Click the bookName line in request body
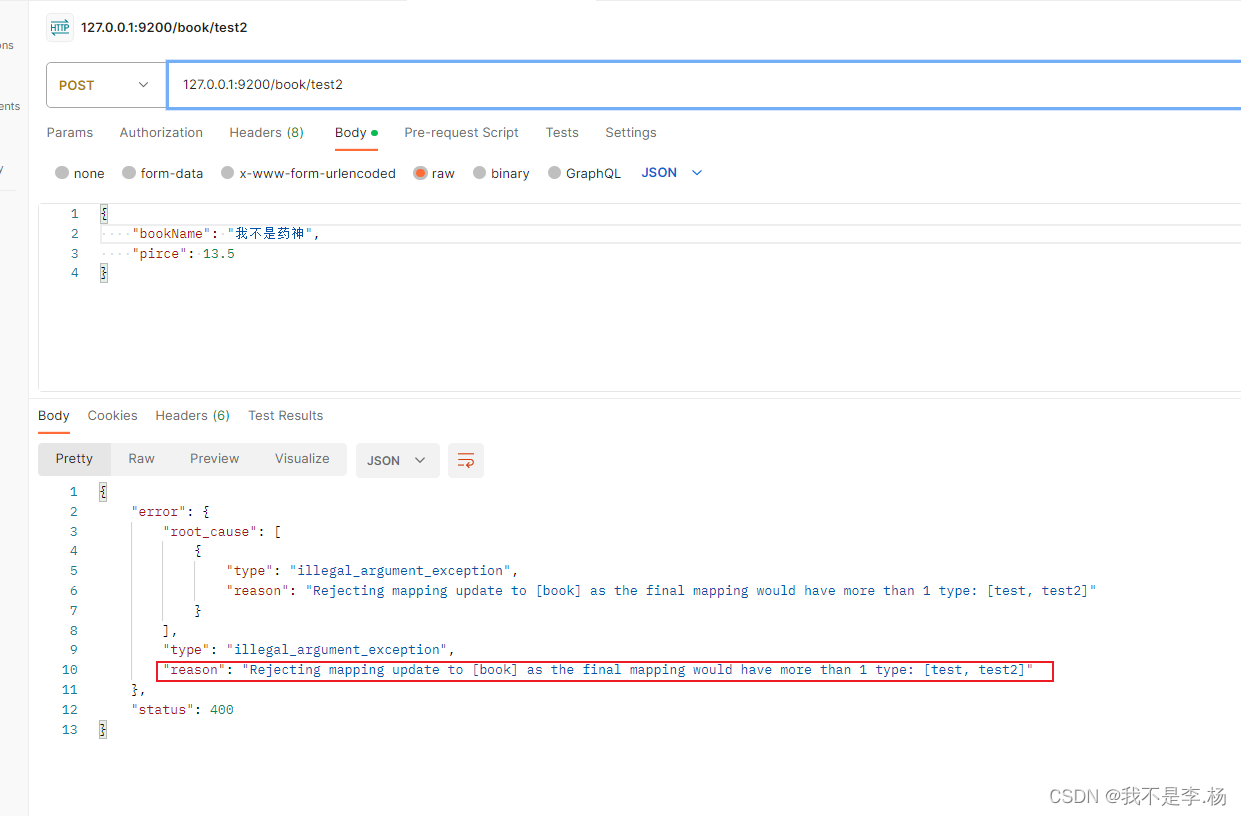The height and width of the screenshot is (816, 1241). [x=226, y=234]
